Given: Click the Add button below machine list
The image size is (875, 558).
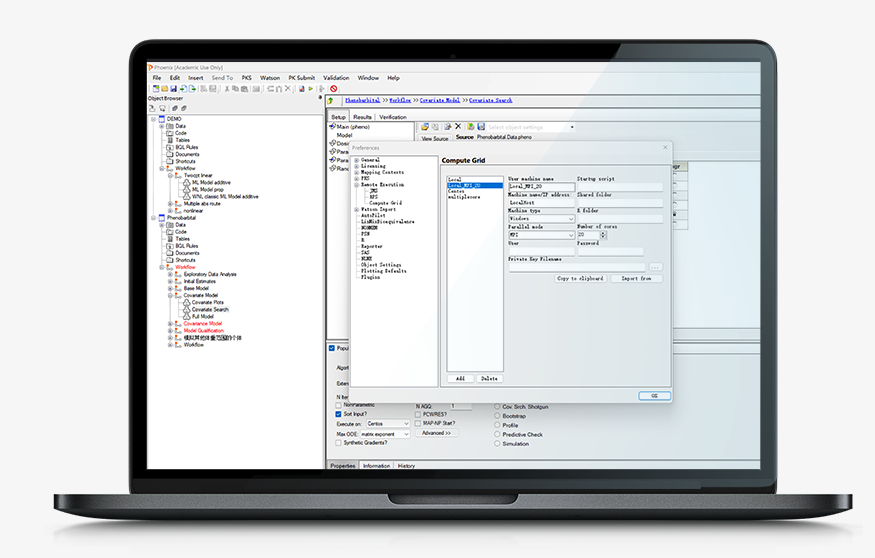Looking at the screenshot, I should coord(460,379).
